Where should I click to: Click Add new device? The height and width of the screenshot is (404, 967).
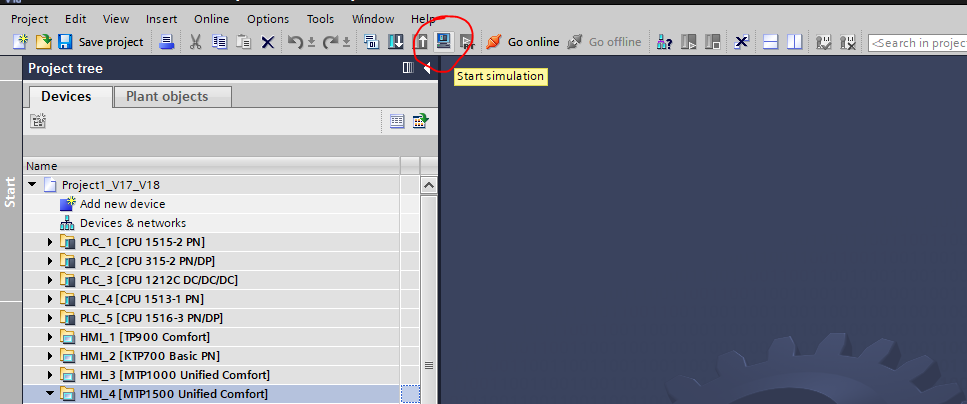tap(123, 204)
